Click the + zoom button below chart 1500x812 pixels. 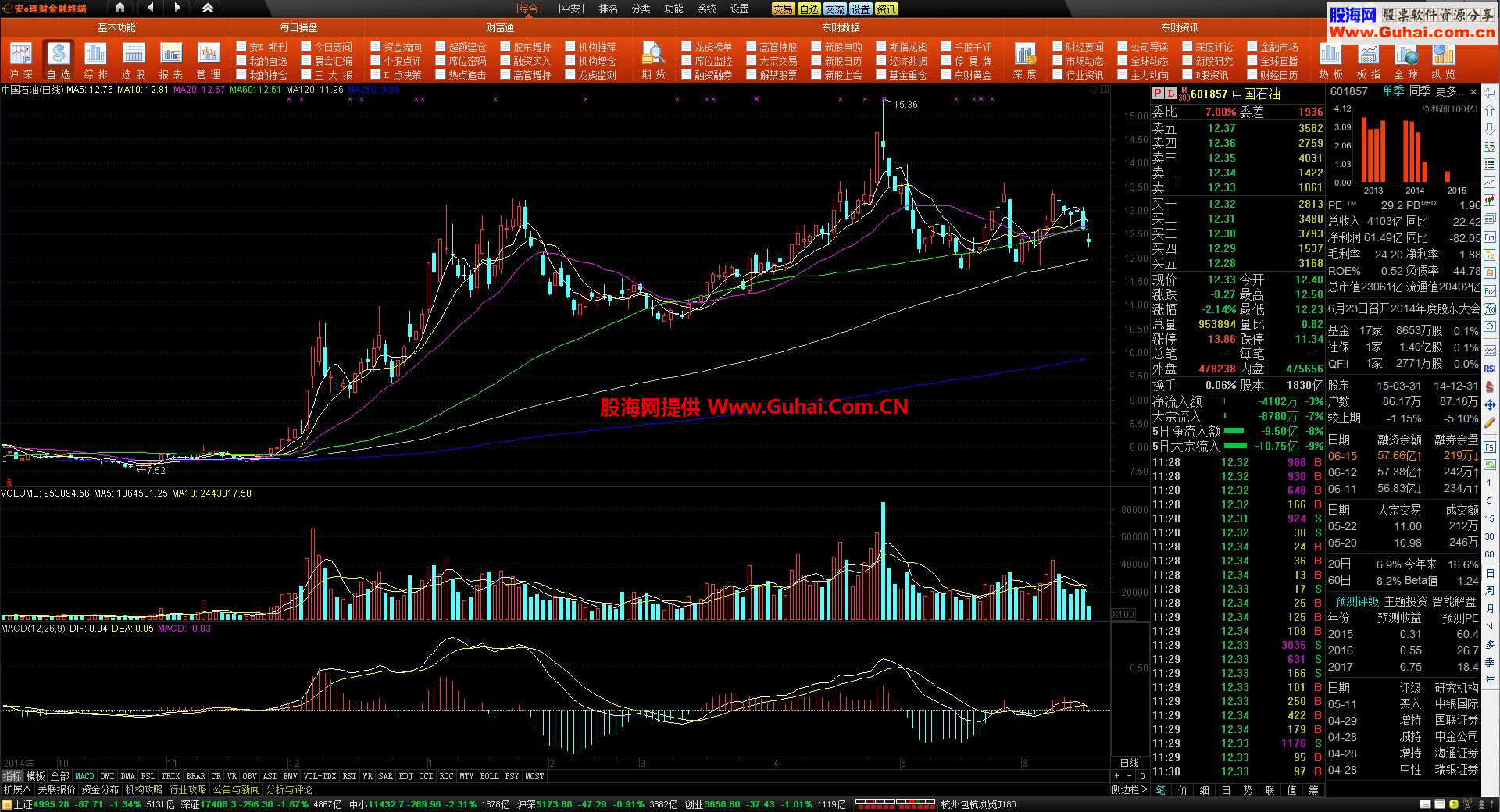(1117, 776)
